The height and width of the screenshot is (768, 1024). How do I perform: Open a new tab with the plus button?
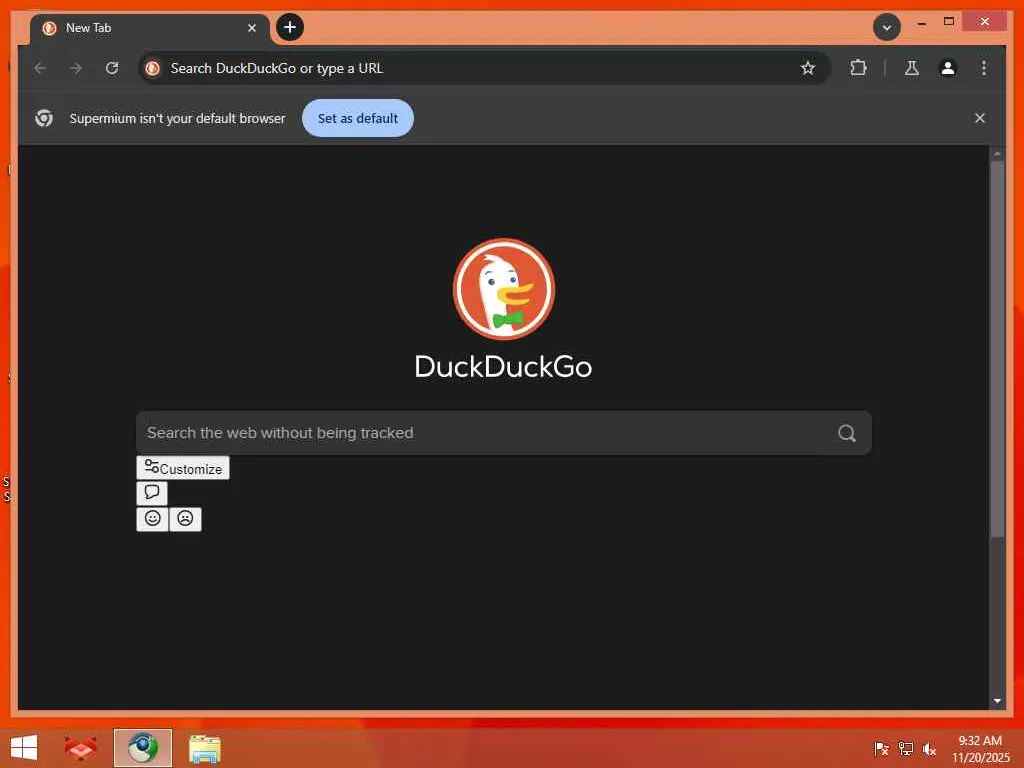(x=290, y=27)
